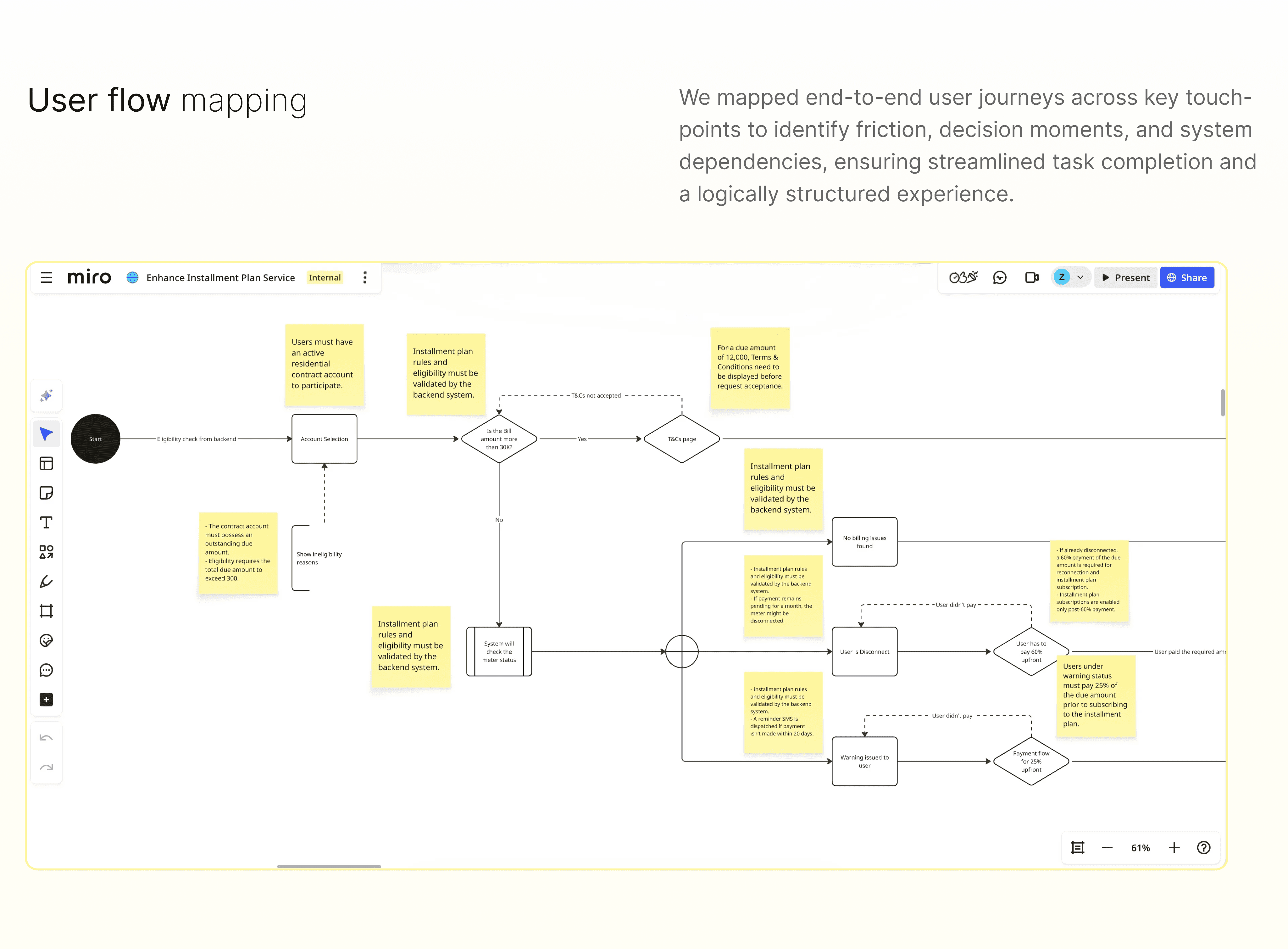1288x949 pixels.
Task: Select the frame tool
Action: pos(46,611)
